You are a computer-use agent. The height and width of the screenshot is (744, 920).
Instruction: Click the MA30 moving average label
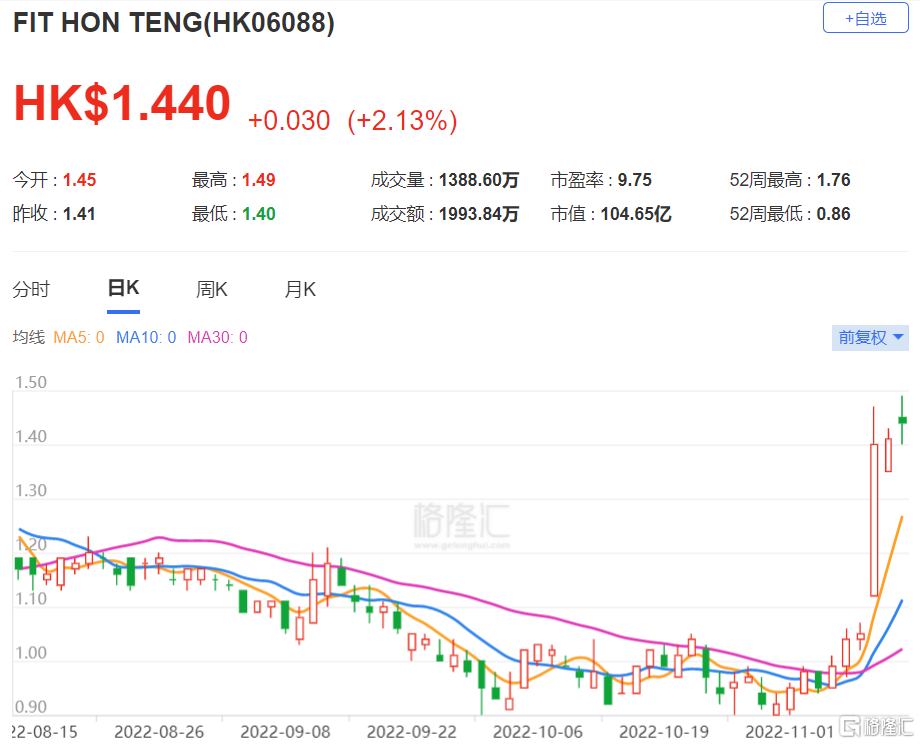coord(218,337)
